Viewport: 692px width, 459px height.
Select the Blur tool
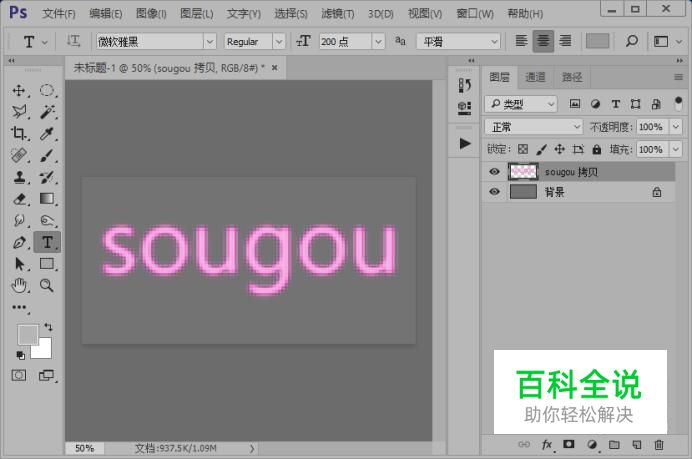tap(19, 220)
